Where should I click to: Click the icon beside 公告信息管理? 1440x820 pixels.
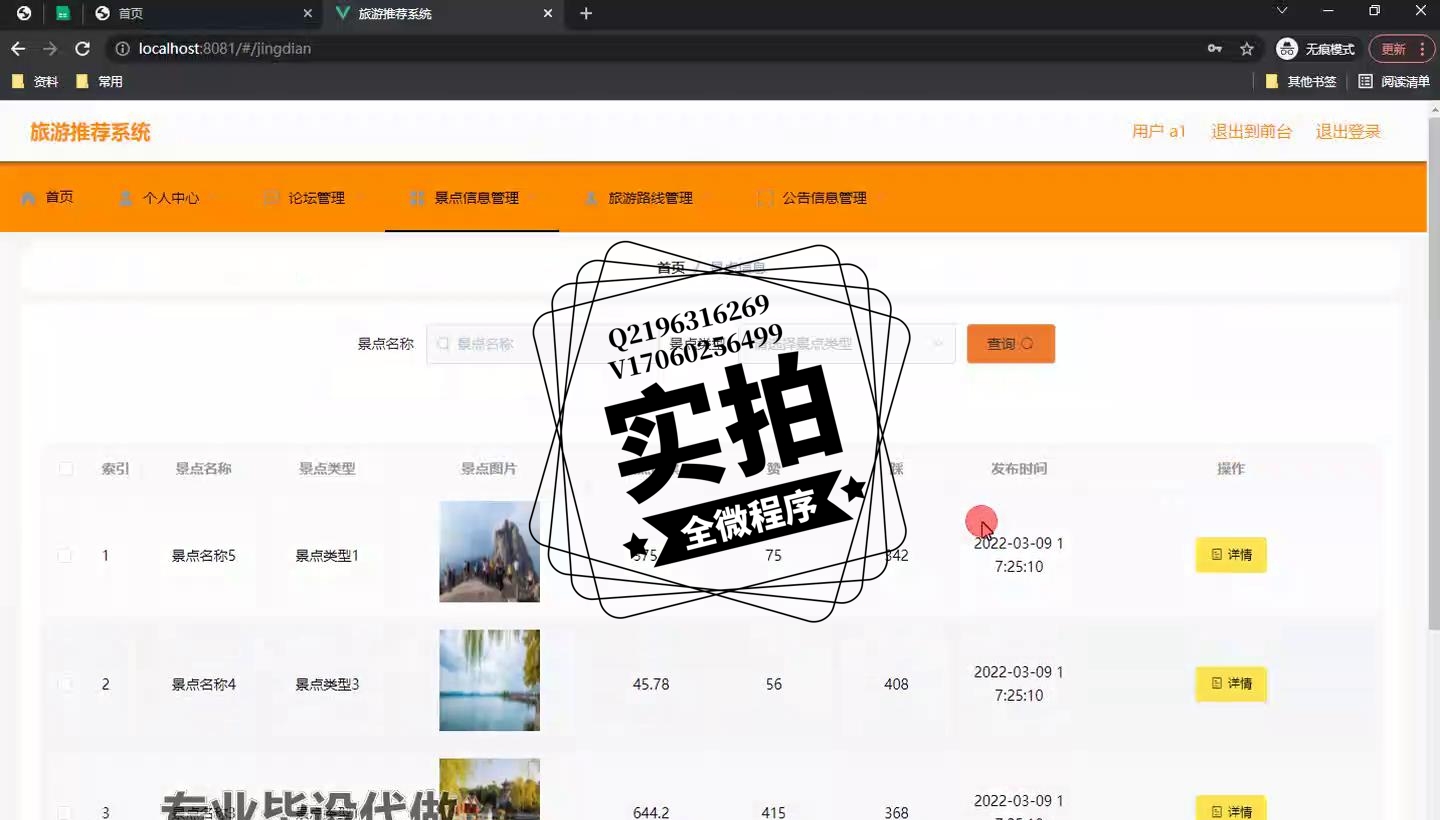(765, 198)
